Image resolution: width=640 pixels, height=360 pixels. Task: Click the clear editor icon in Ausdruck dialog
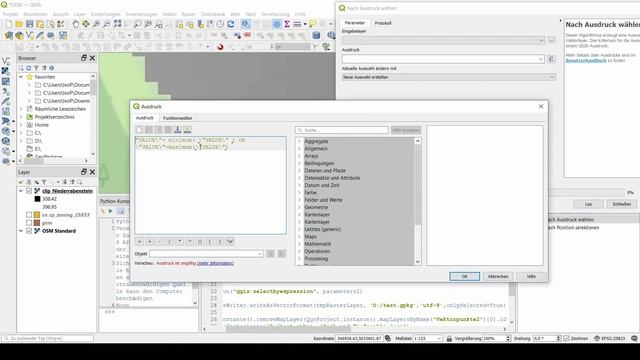click(139, 129)
